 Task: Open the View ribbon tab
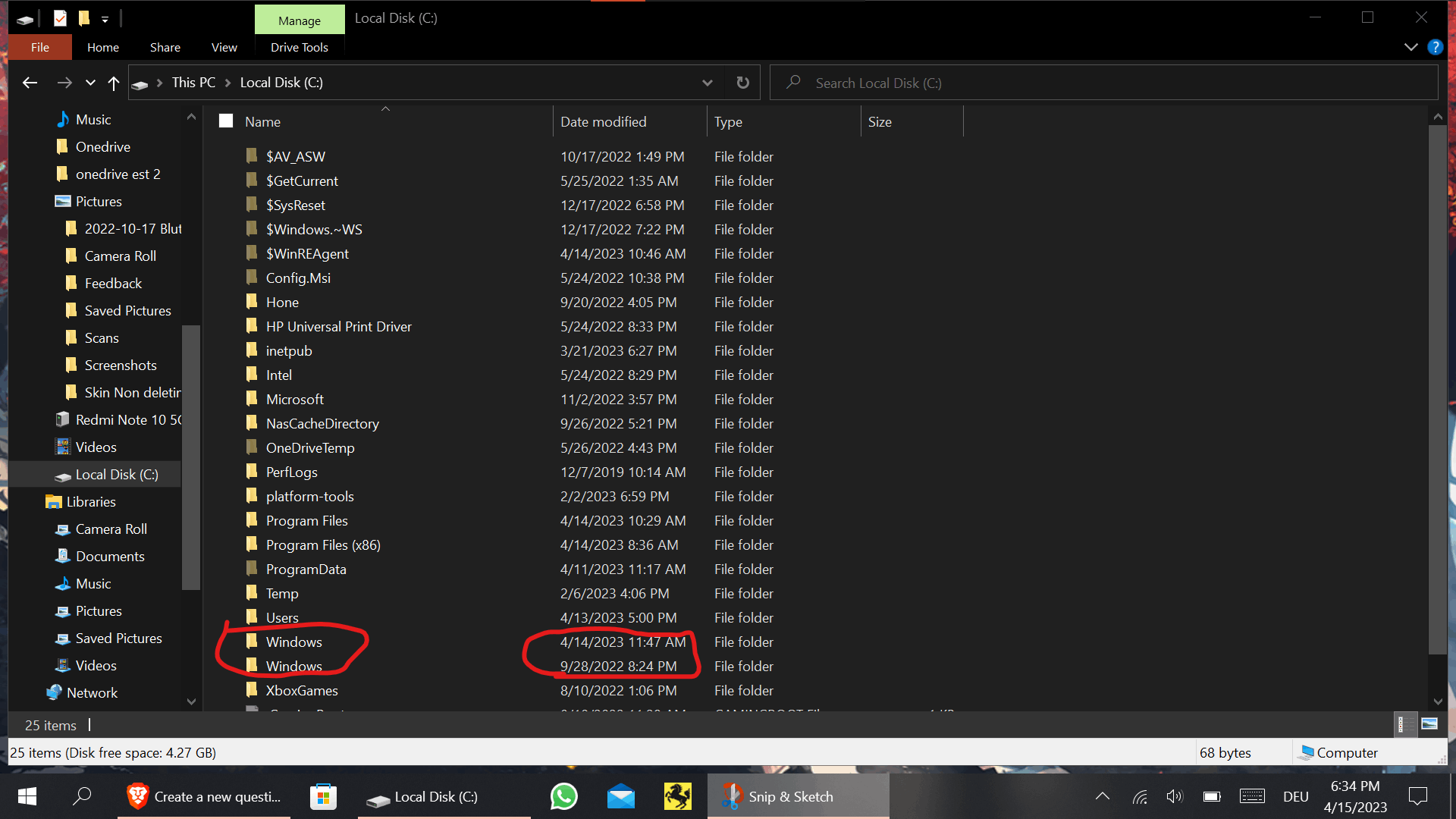coord(224,47)
